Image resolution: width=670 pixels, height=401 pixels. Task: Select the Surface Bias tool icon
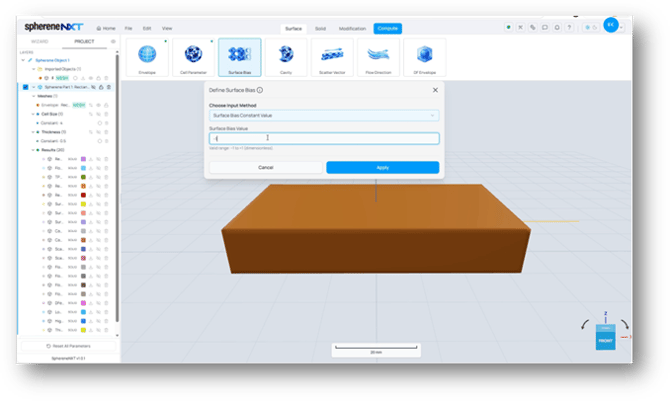click(x=240, y=57)
